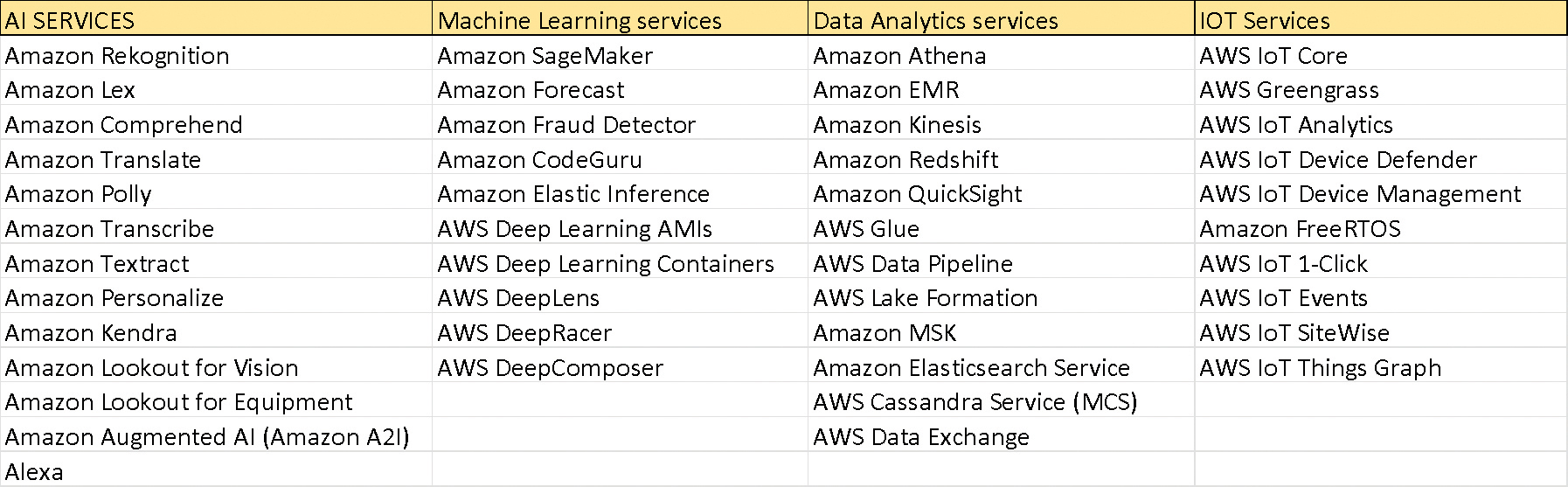Select the Amazon Athena cell

tap(899, 56)
